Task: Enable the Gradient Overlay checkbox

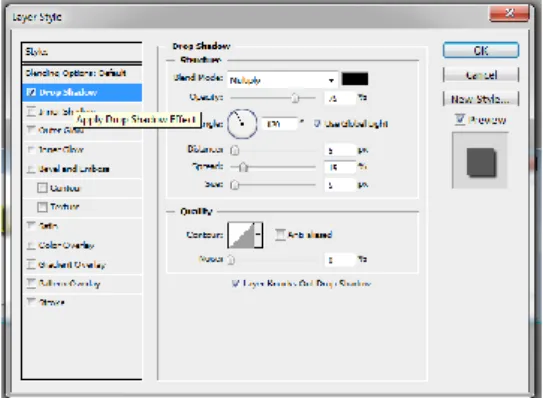Action: coord(31,265)
